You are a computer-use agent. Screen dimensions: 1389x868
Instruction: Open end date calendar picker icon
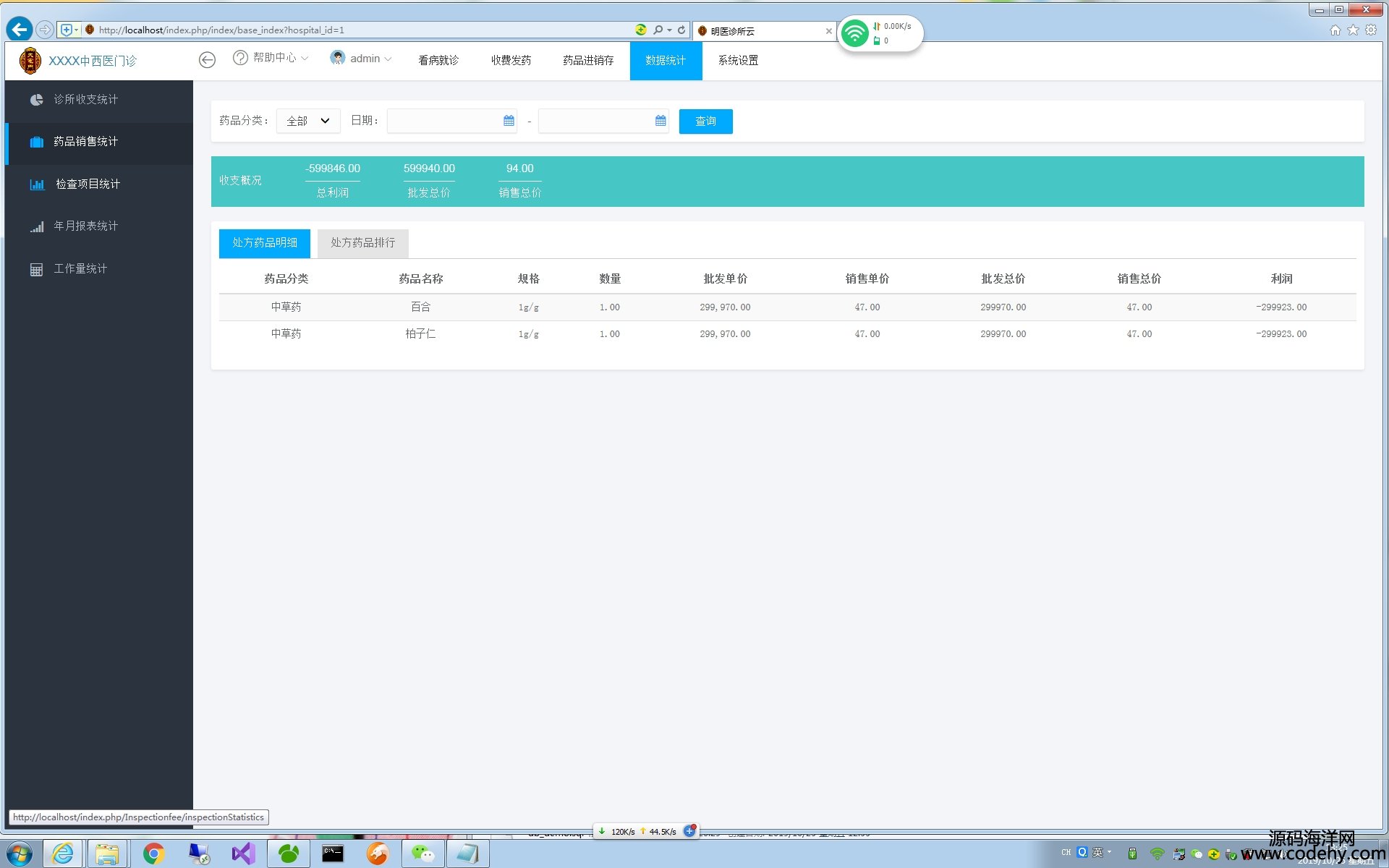660,121
